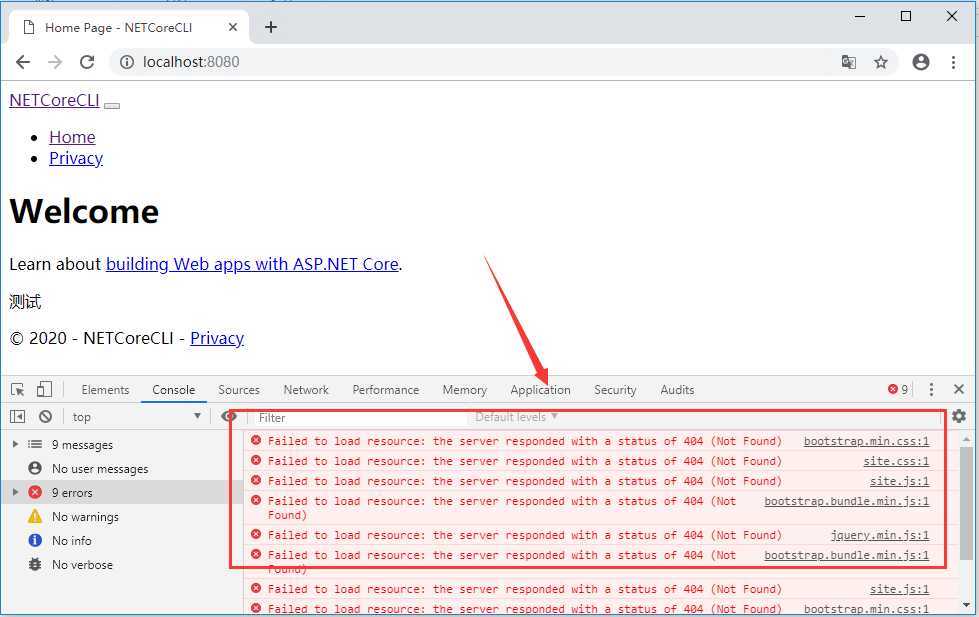
Task: Open the jquery.min.js:1 source link
Action: (x=880, y=535)
